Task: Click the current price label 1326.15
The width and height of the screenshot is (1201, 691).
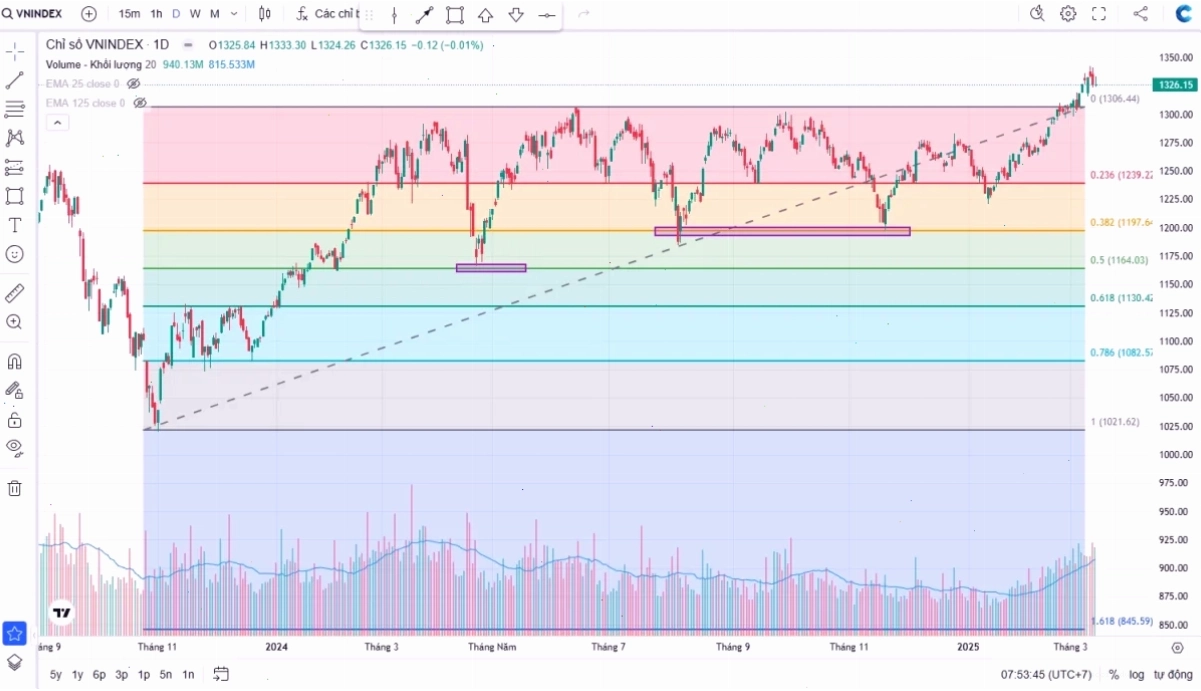Action: coord(1175,85)
